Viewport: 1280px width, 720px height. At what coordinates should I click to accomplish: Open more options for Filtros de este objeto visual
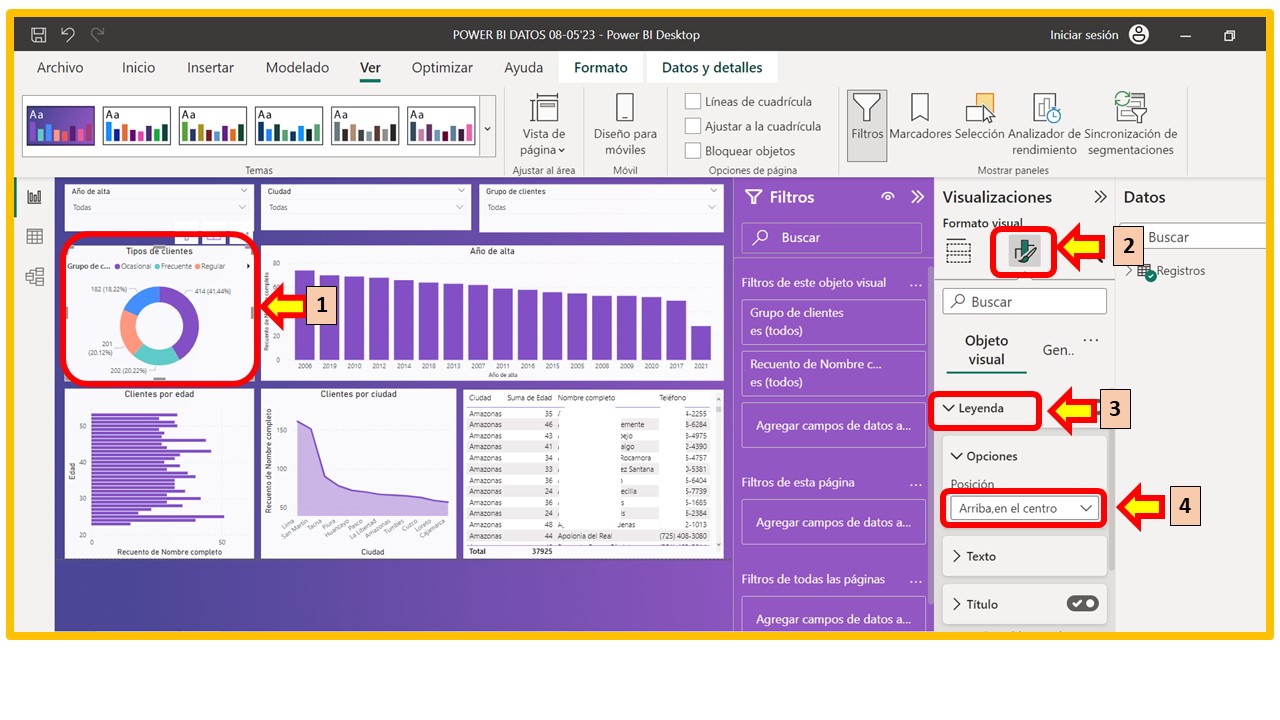point(915,284)
